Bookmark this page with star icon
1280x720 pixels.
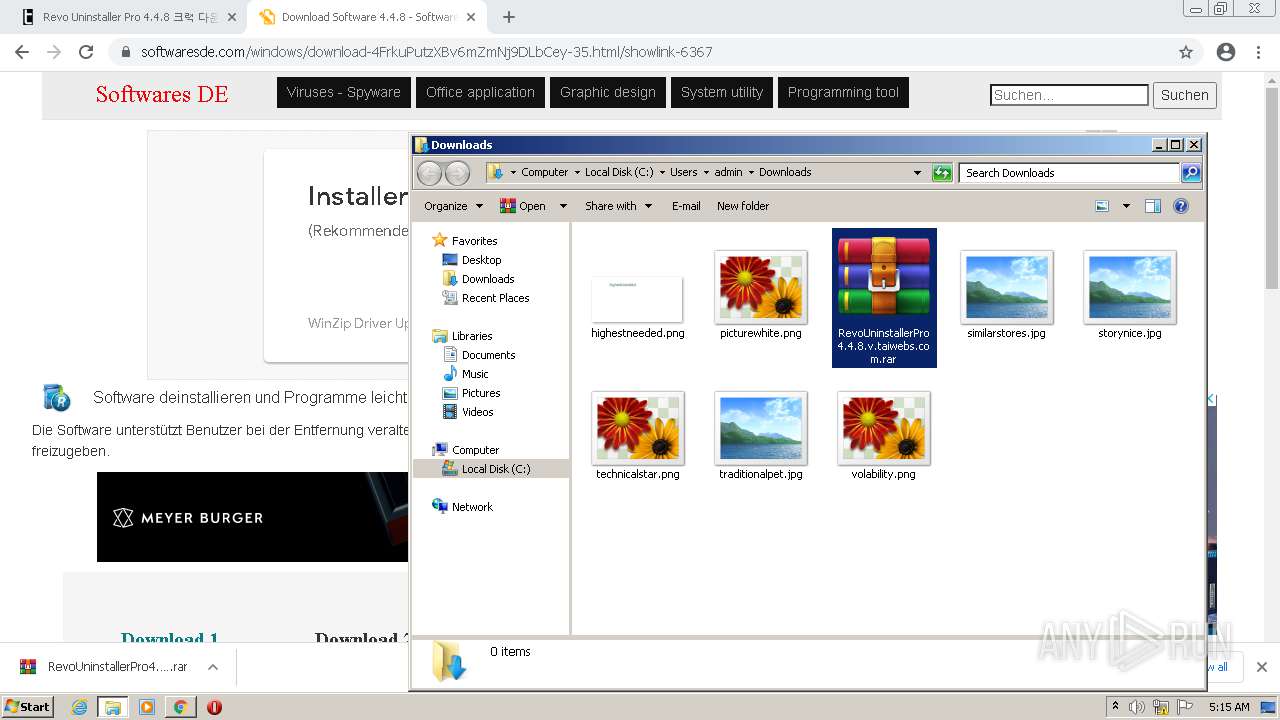(1186, 52)
